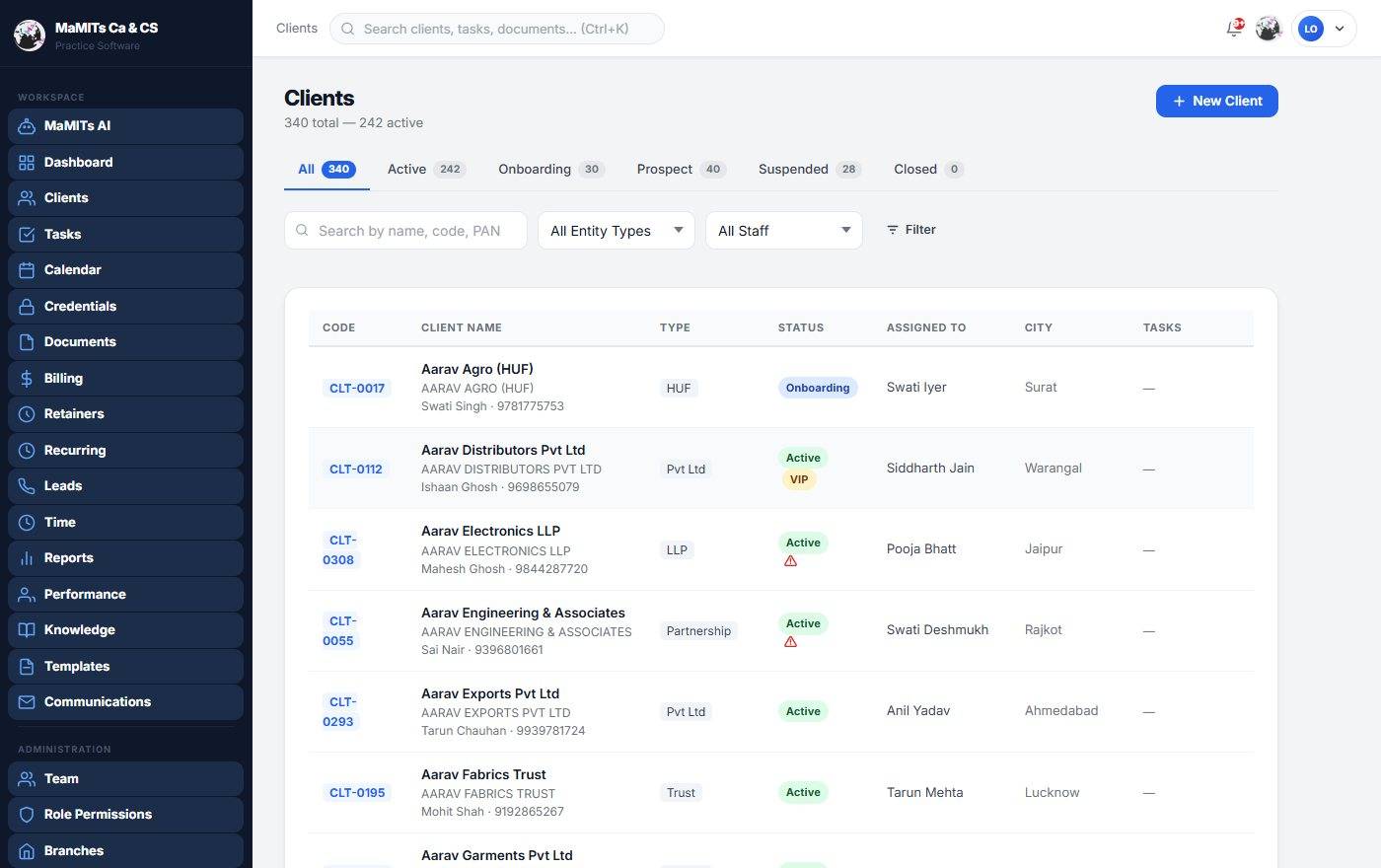Click warning icon on Aarav Engineering & Associates
The height and width of the screenshot is (868, 1381).
[x=790, y=642]
